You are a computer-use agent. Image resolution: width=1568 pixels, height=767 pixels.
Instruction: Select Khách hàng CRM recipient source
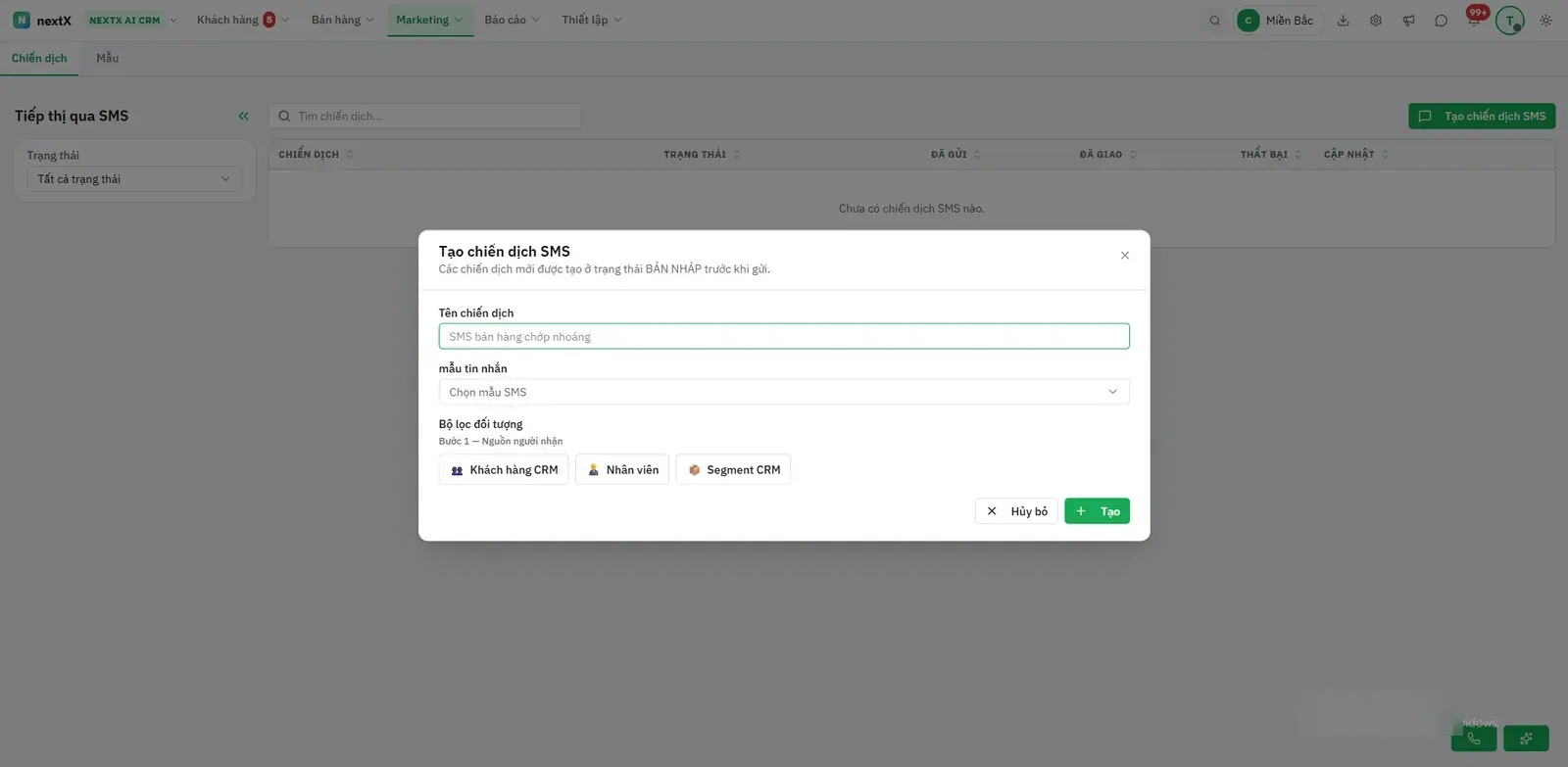click(x=504, y=470)
